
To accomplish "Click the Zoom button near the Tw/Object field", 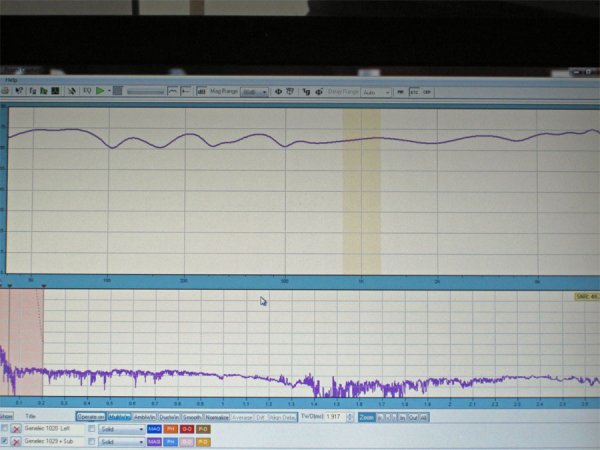I will click(367, 416).
